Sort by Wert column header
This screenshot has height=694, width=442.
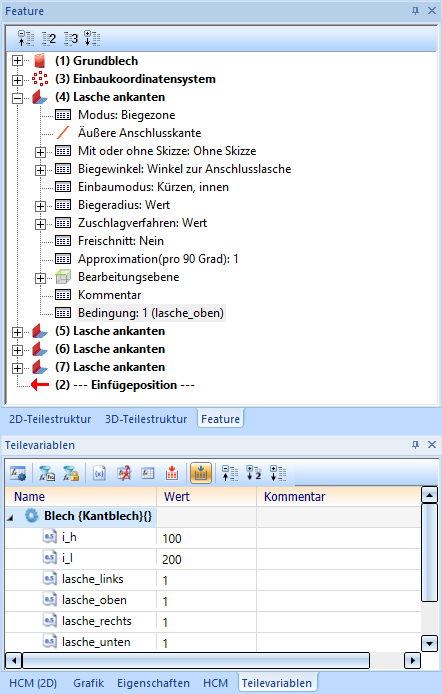tap(207, 496)
